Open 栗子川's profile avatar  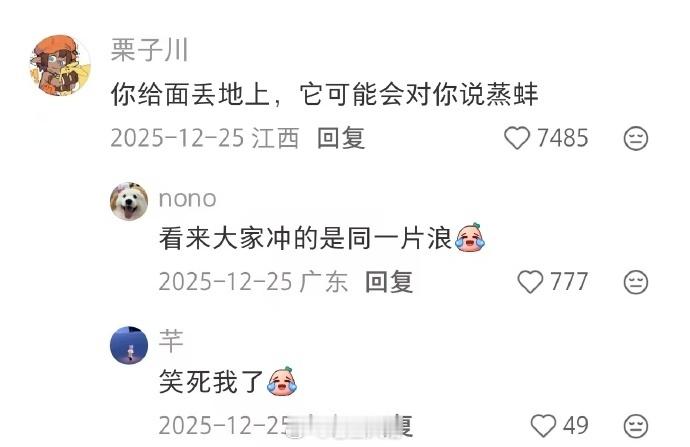tap(60, 66)
